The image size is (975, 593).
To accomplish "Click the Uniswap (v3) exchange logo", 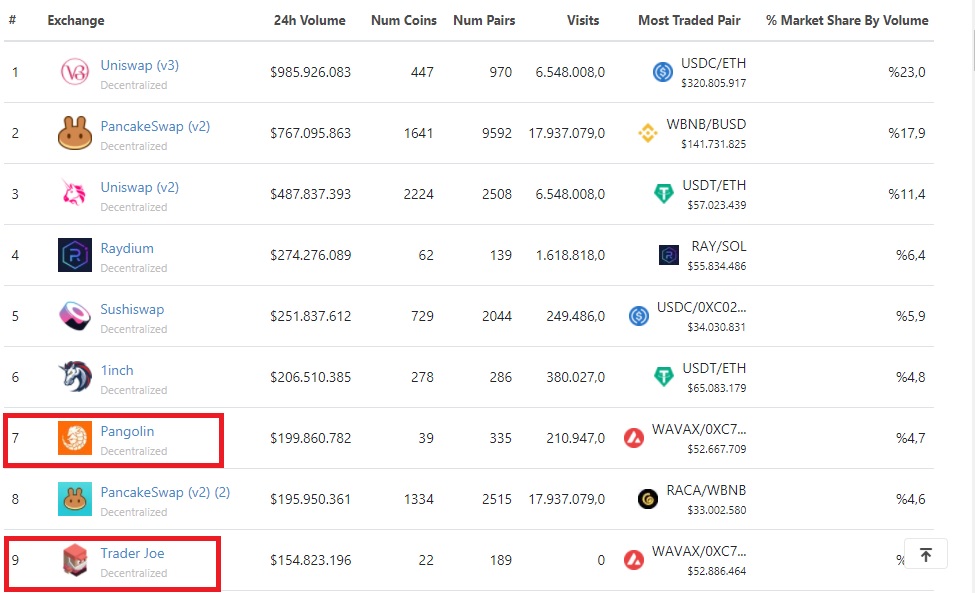I will (75, 72).
